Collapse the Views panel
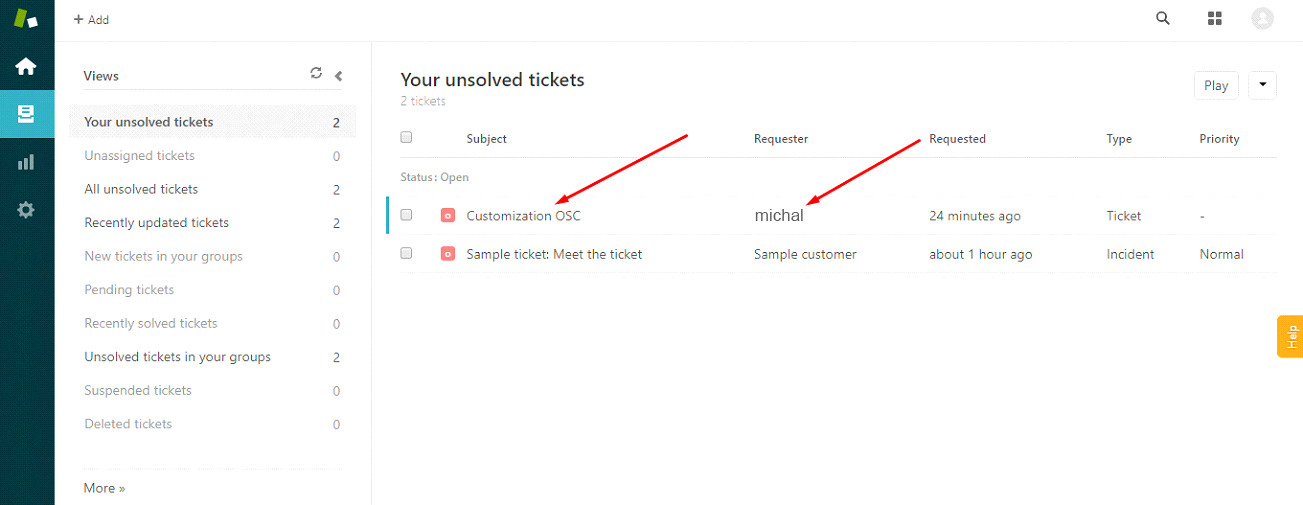The width and height of the screenshot is (1303, 505). click(338, 75)
